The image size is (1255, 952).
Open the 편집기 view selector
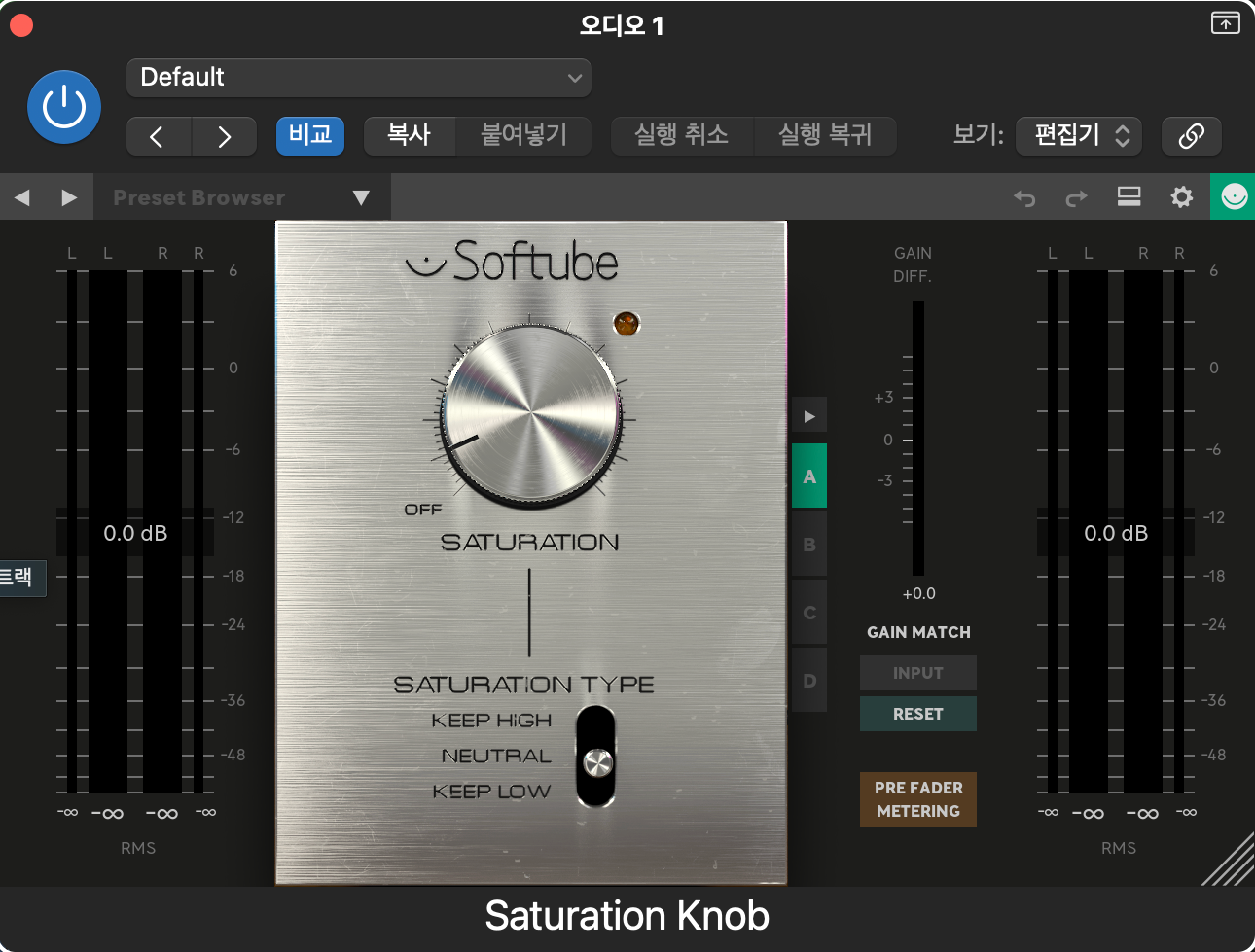pos(1079,135)
